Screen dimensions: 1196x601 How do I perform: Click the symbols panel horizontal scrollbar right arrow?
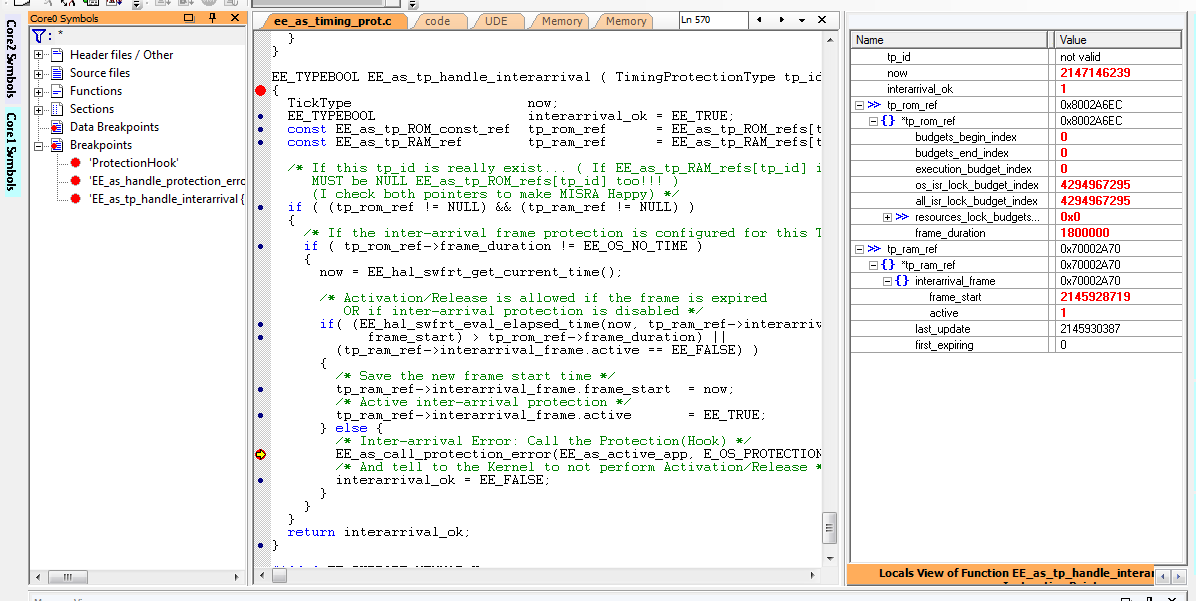point(236,577)
